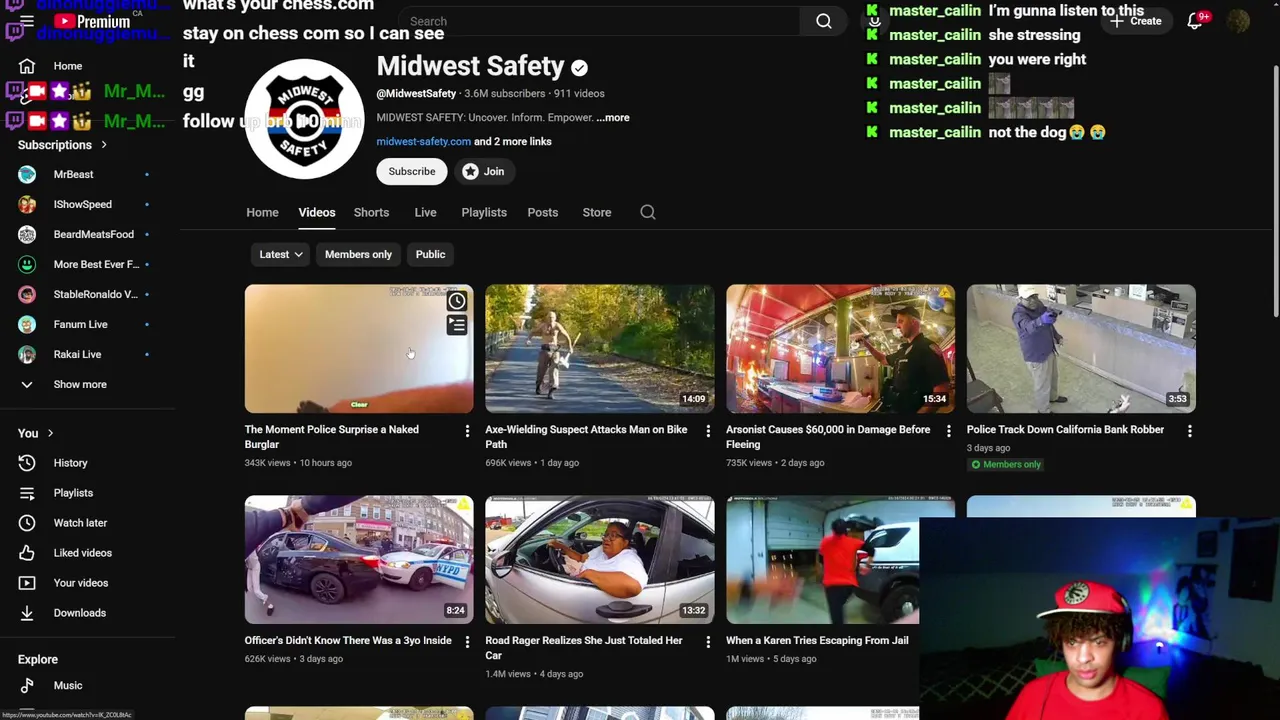This screenshot has width=1280, height=720.
Task: Click the YouTube Premium logo
Action: point(93,21)
